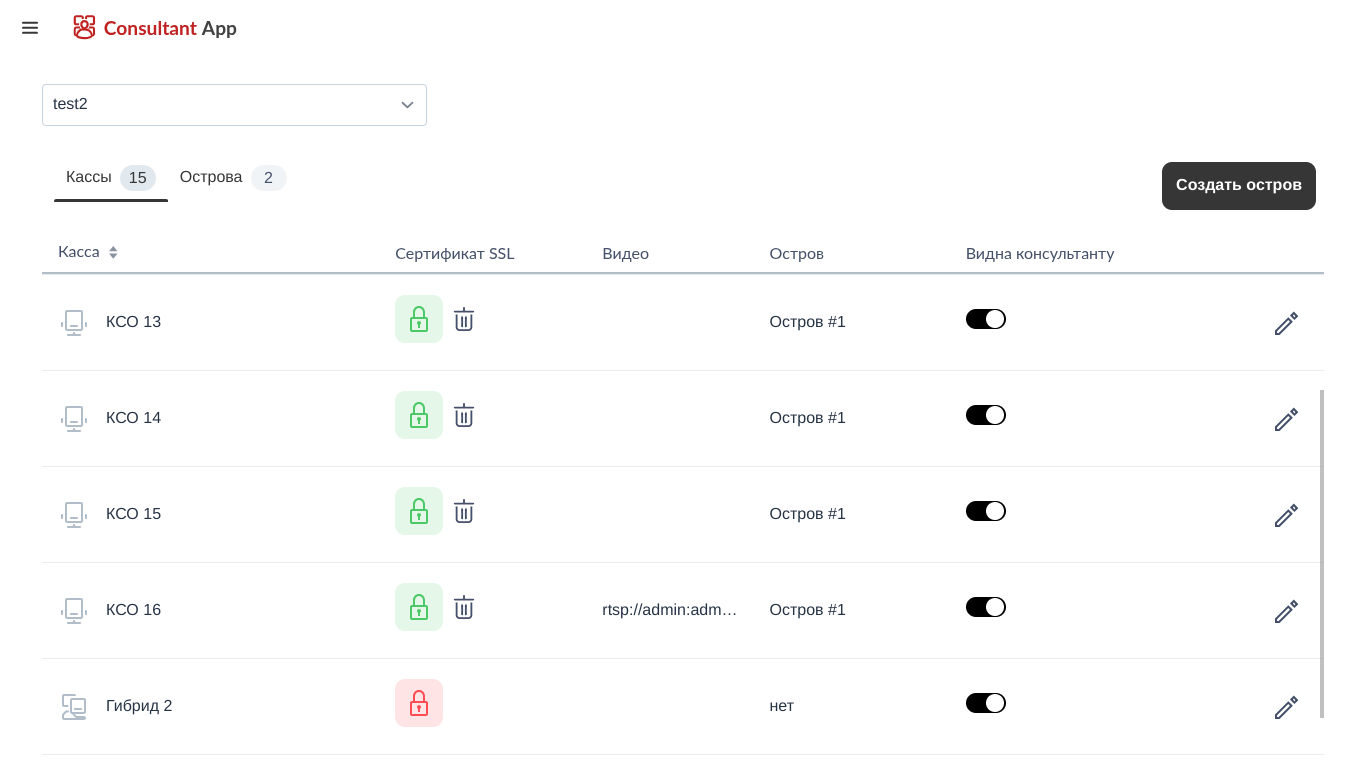Edit КСО 16 with pencil icon
The height and width of the screenshot is (768, 1366).
click(1286, 611)
